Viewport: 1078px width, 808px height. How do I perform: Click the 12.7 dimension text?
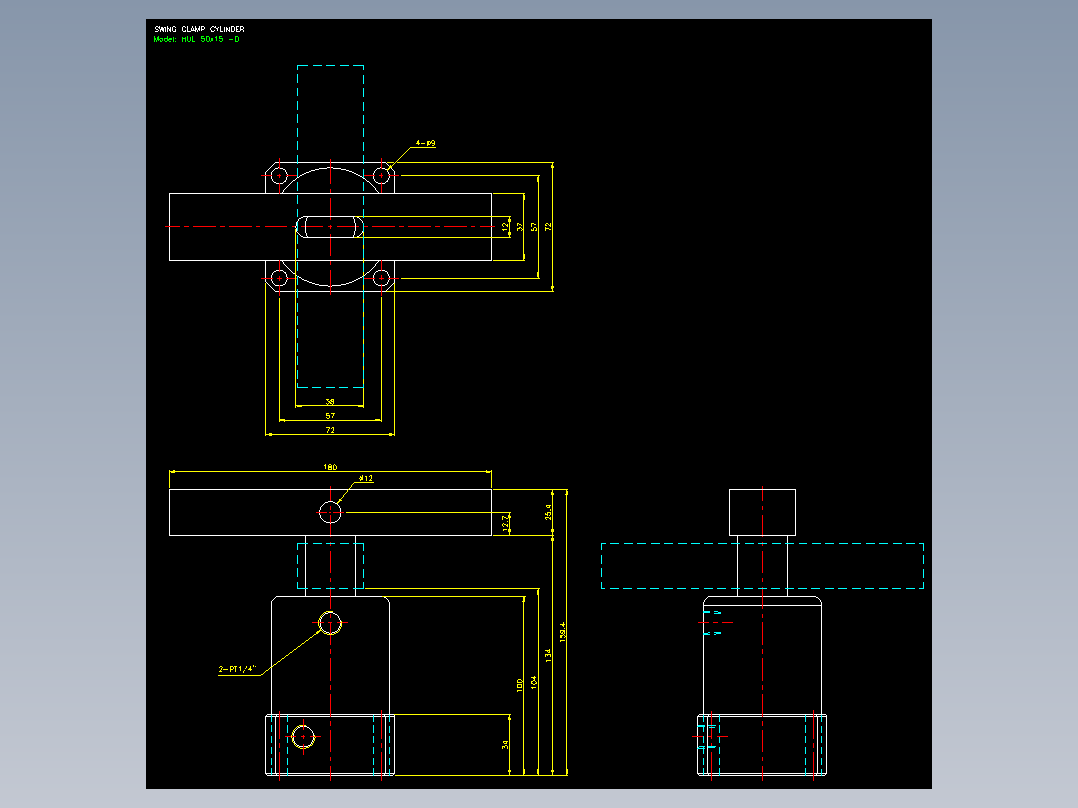coord(505,523)
